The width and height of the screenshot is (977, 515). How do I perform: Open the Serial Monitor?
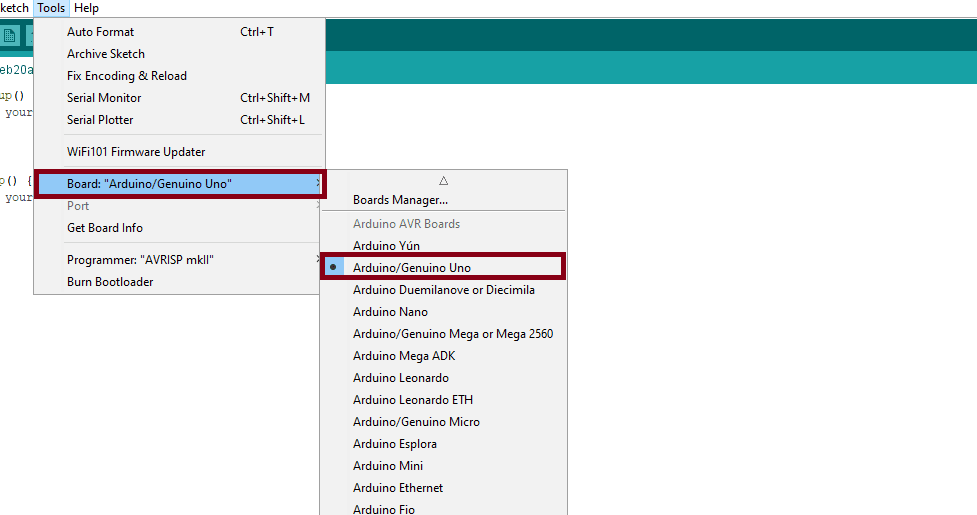[x=179, y=98]
